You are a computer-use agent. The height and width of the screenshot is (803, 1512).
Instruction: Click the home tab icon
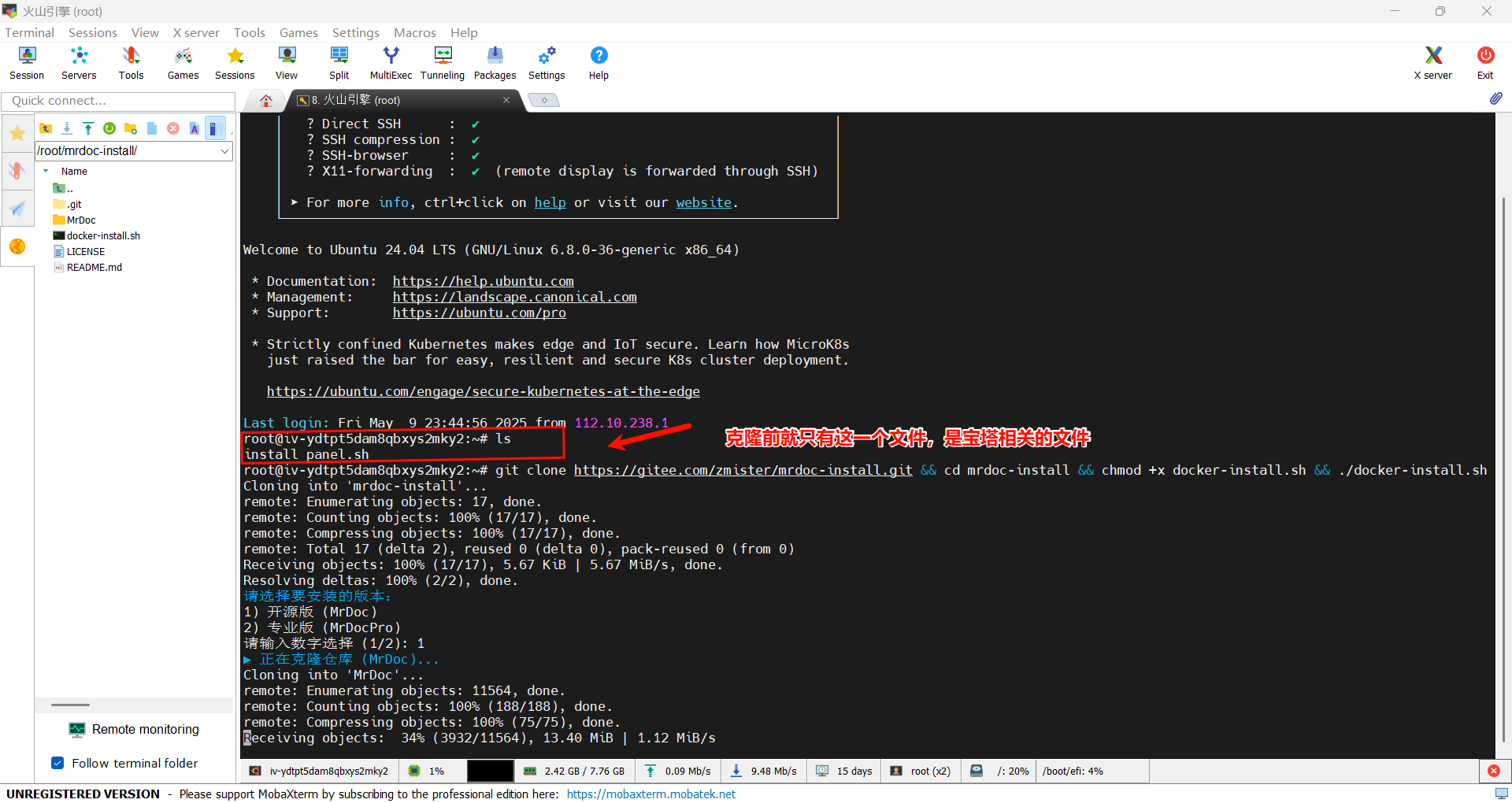coord(266,100)
